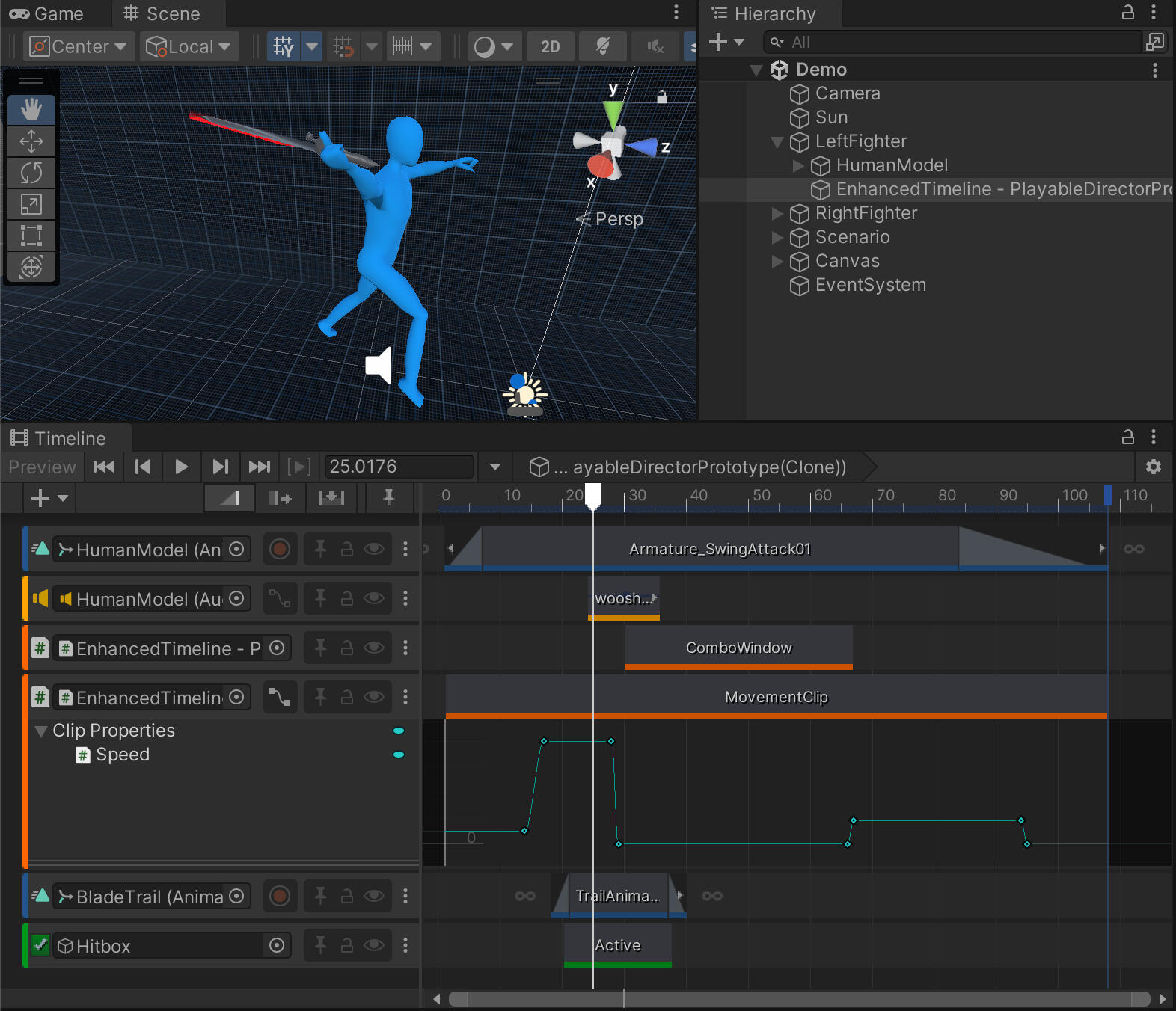The height and width of the screenshot is (1011, 1176).
Task: Open the Center pivot mode dropdown
Action: tap(79, 47)
